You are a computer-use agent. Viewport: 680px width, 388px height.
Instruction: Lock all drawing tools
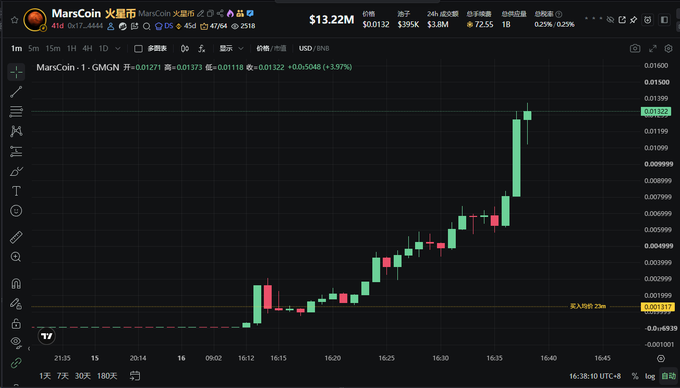[16, 323]
